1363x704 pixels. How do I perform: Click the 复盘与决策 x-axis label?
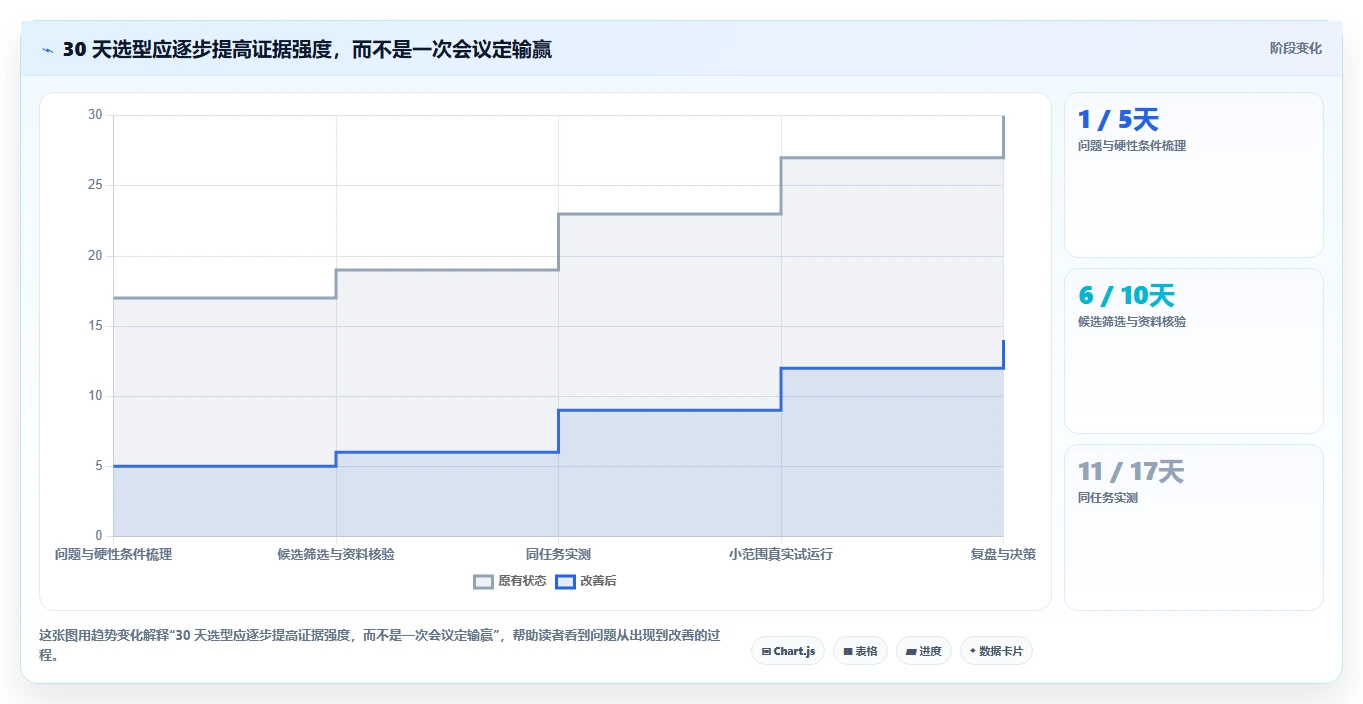click(1003, 554)
